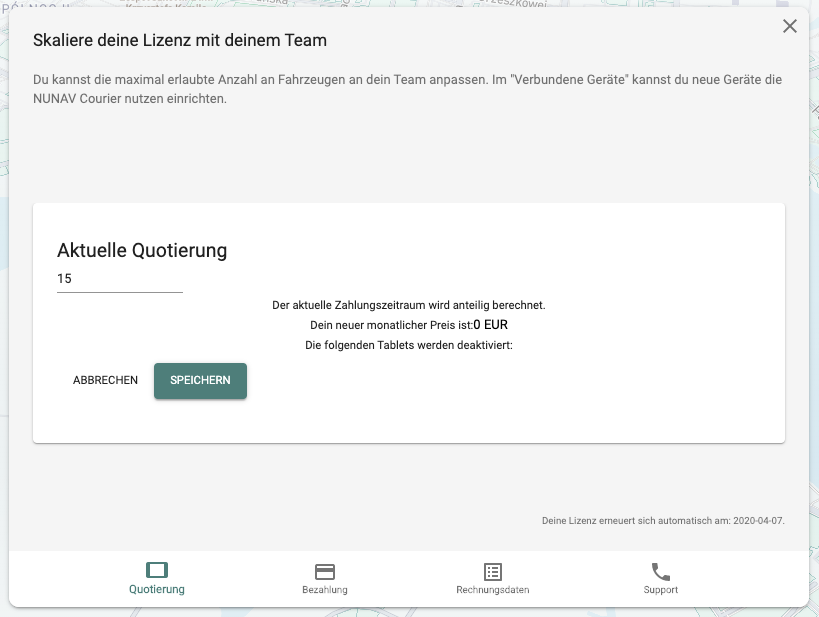Click the license renewal date '2020-04-07'
Viewport: 819px width, 617px height.
pos(757,521)
